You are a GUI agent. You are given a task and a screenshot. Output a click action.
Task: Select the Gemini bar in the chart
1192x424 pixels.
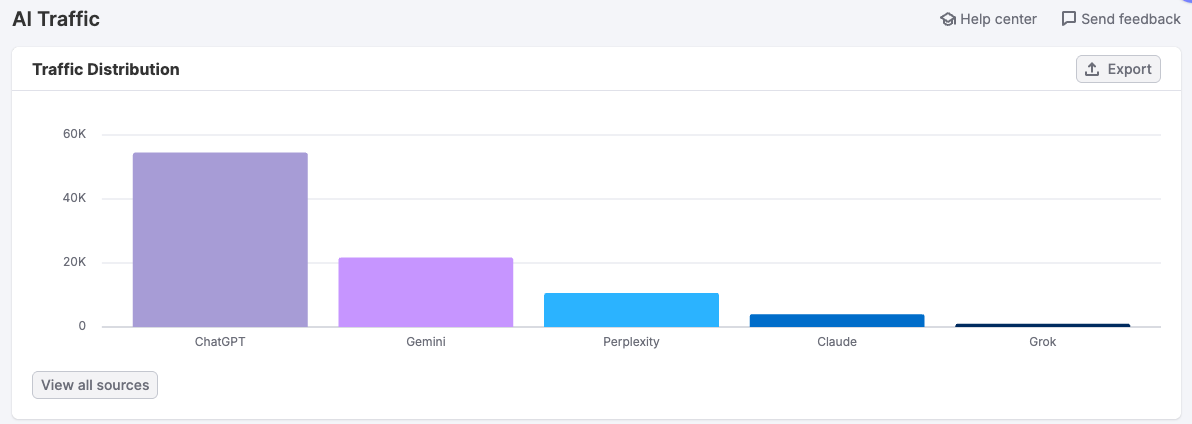[426, 292]
